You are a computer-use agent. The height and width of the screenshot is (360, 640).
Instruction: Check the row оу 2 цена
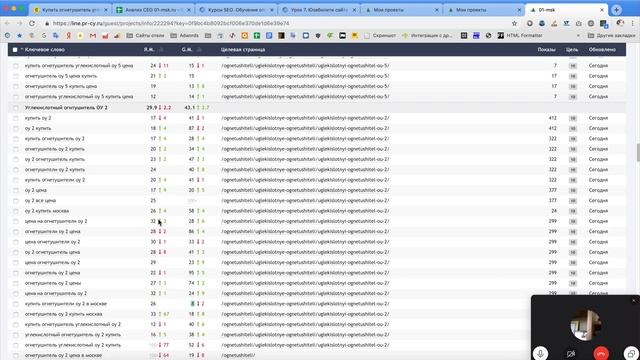click(16, 190)
